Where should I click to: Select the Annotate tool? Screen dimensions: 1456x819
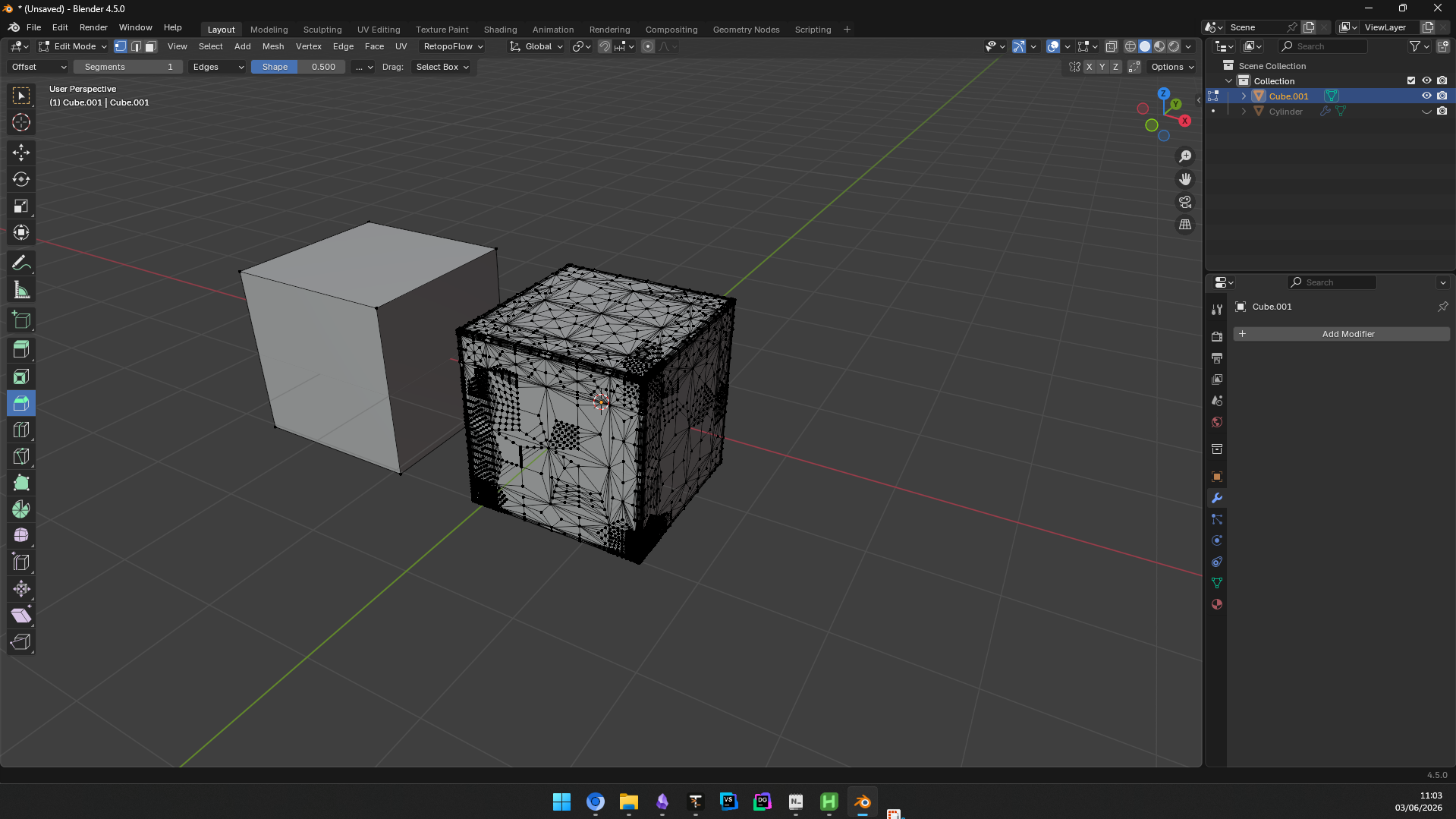click(x=21, y=263)
